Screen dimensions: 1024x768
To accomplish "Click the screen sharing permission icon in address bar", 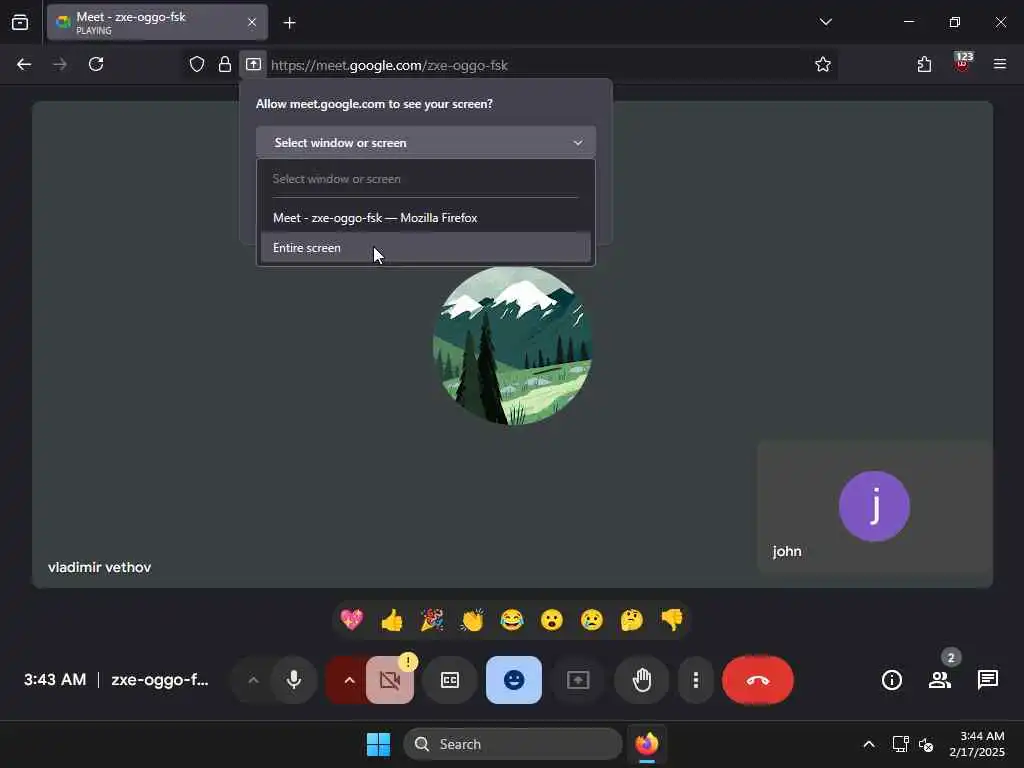I will tap(253, 65).
